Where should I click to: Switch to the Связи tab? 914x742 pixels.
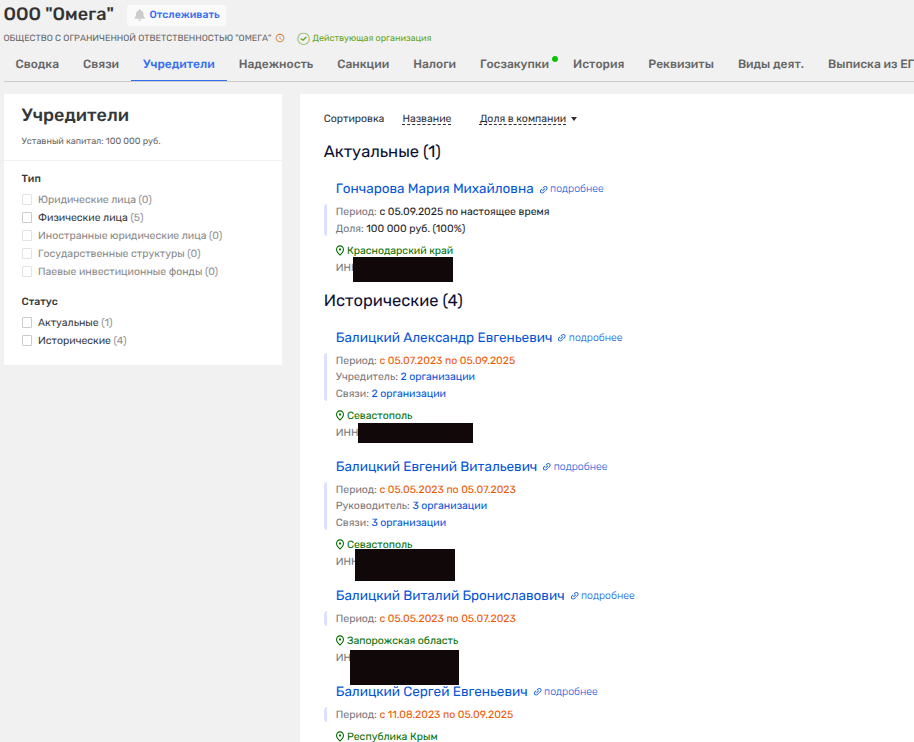101,64
